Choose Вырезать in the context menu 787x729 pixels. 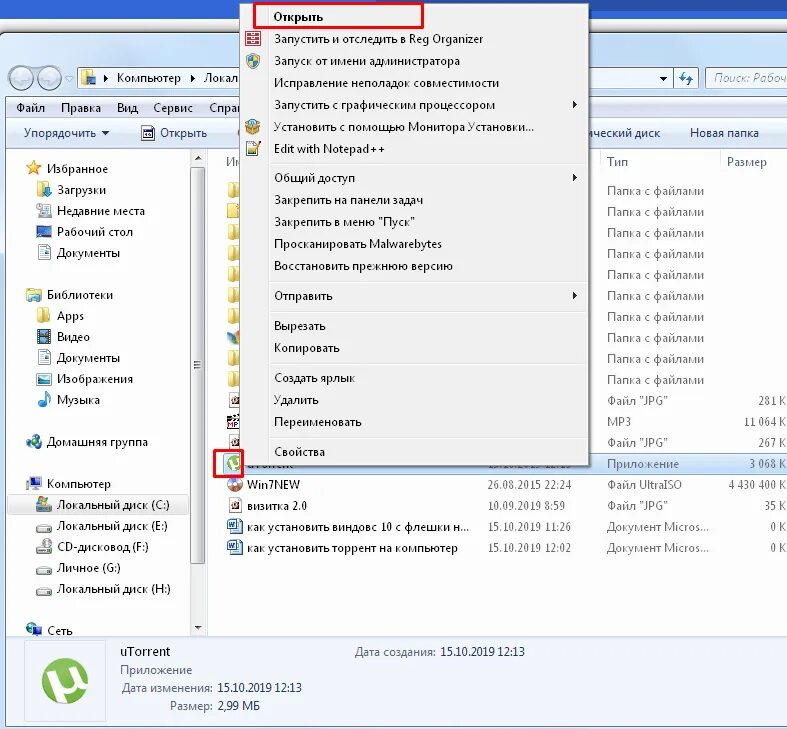[x=300, y=325]
